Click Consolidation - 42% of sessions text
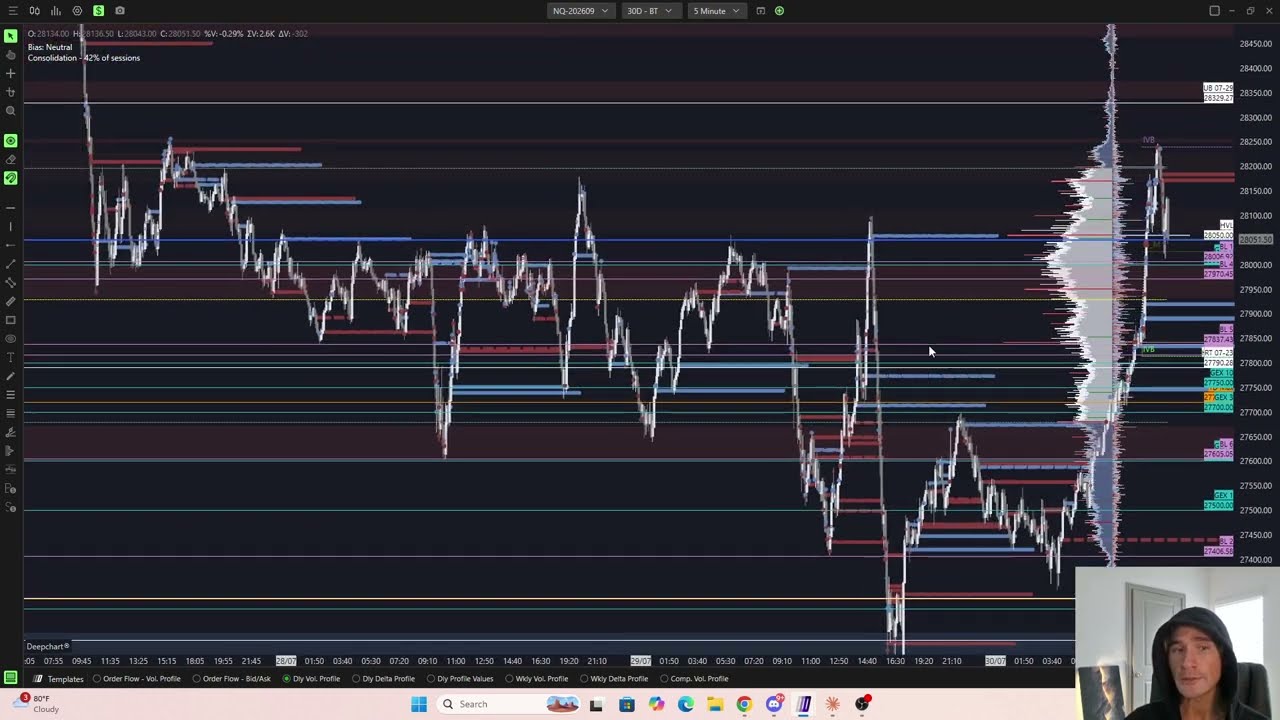The height and width of the screenshot is (720, 1280). coord(84,58)
